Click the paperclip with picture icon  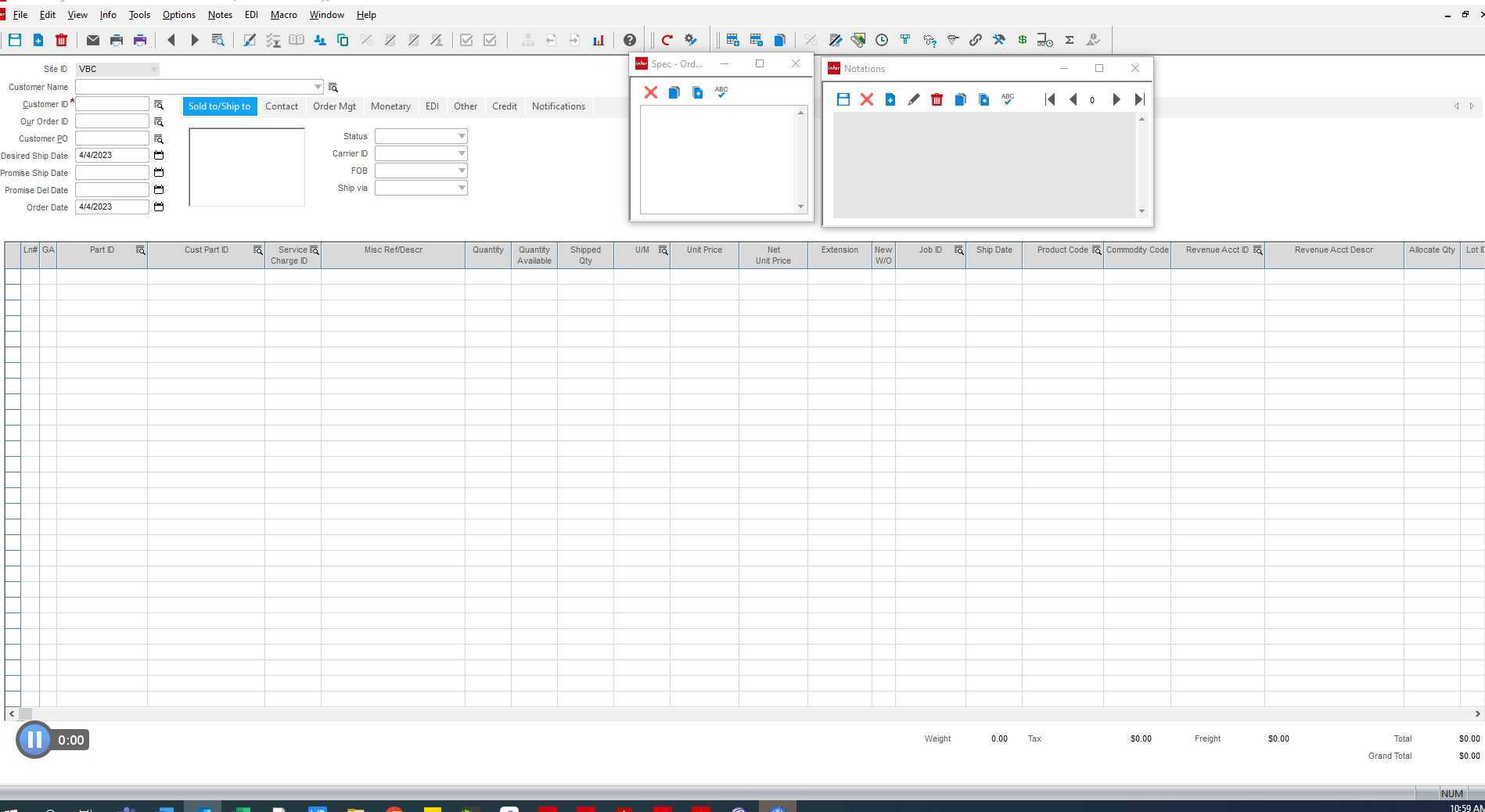pyautogui.click(x=858, y=40)
